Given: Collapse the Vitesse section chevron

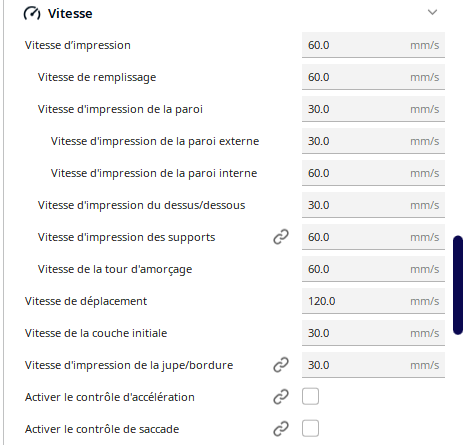Looking at the screenshot, I should pos(432,13).
